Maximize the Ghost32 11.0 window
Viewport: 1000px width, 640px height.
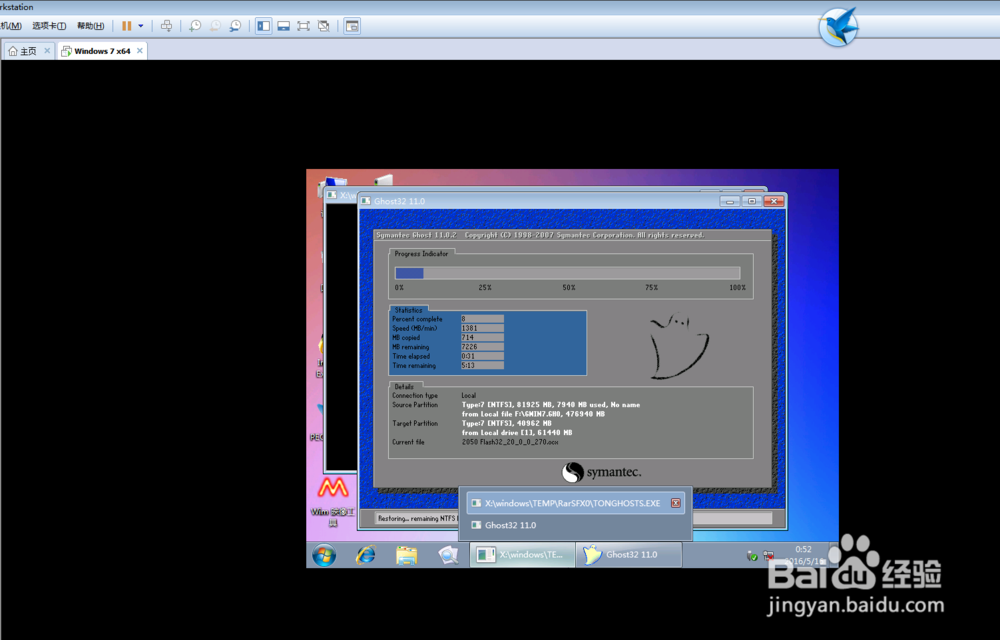[752, 201]
